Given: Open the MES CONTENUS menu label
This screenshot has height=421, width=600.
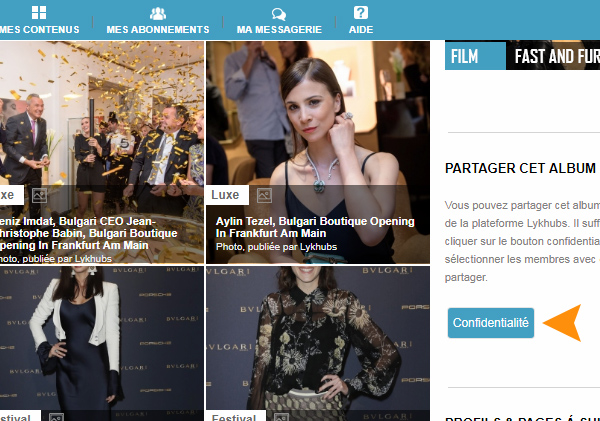Looking at the screenshot, I should click(39, 29).
